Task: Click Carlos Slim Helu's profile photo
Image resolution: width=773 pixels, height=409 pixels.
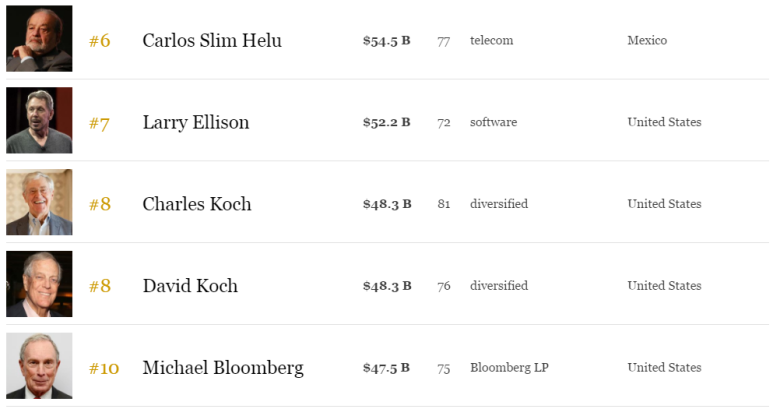Action: (x=39, y=39)
